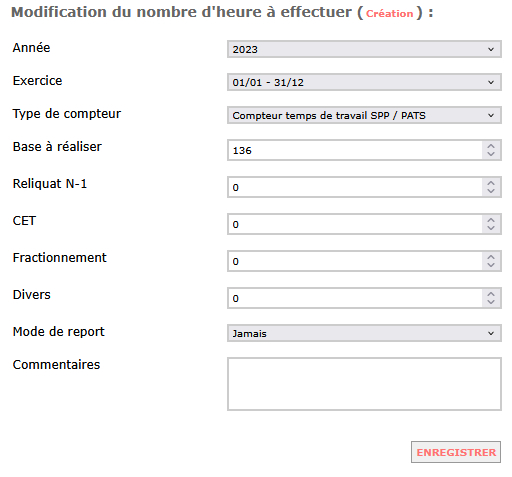Click into the Base à réaliser field
This screenshot has width=512, height=477.
click(x=355, y=150)
